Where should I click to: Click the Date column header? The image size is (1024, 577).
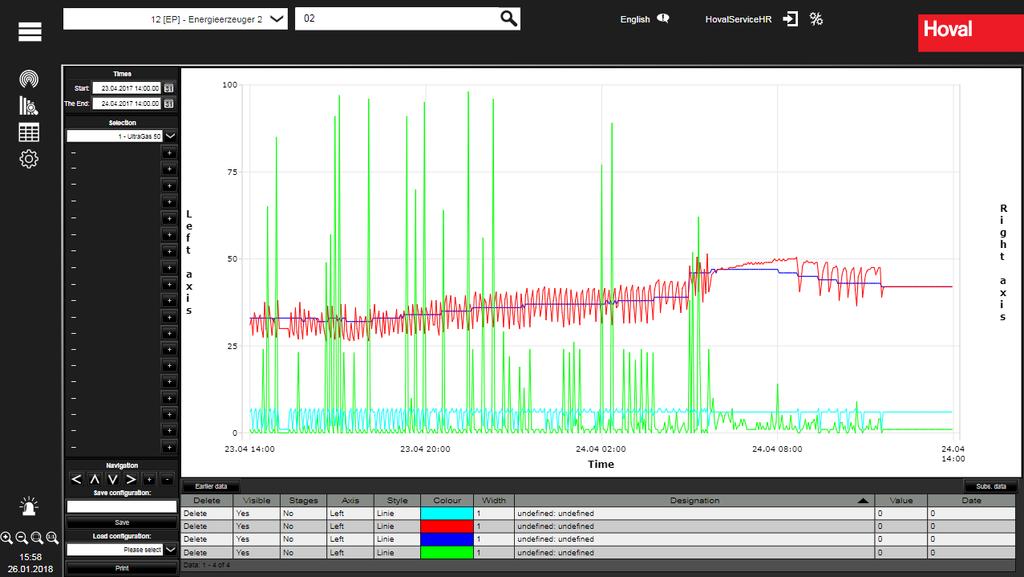pyautogui.click(x=971, y=501)
